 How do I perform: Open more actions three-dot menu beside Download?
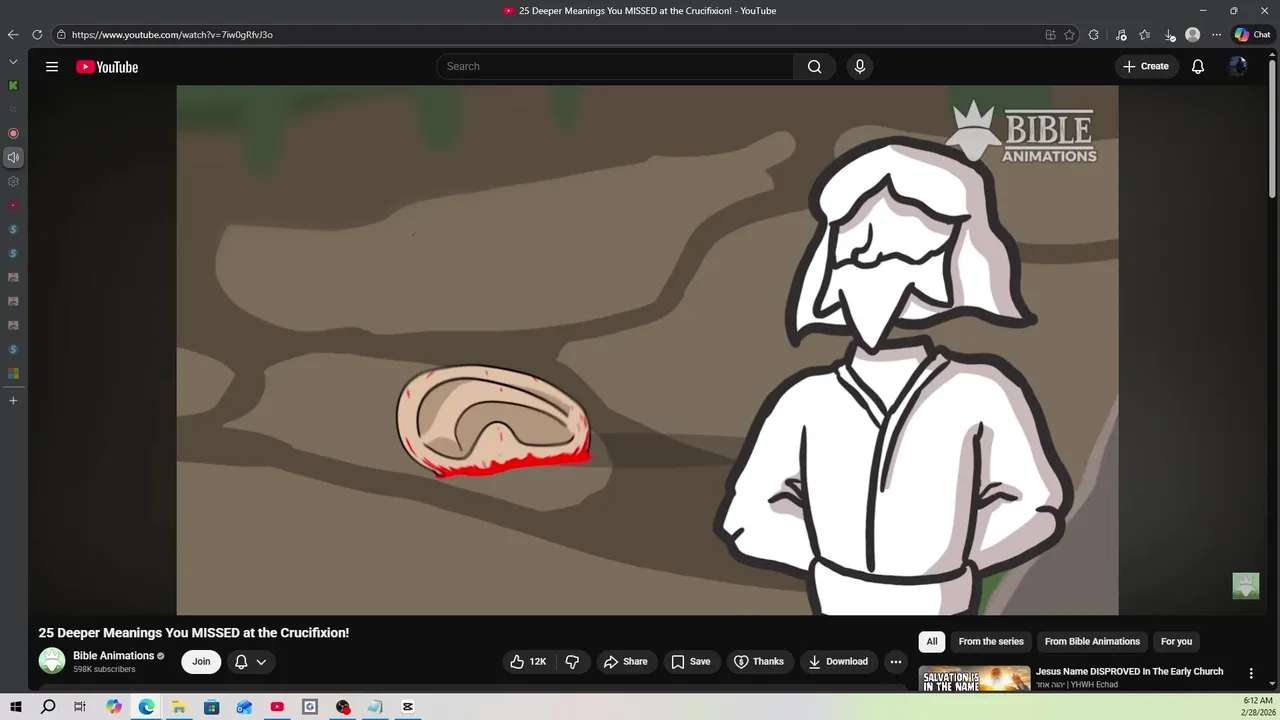tap(896, 662)
